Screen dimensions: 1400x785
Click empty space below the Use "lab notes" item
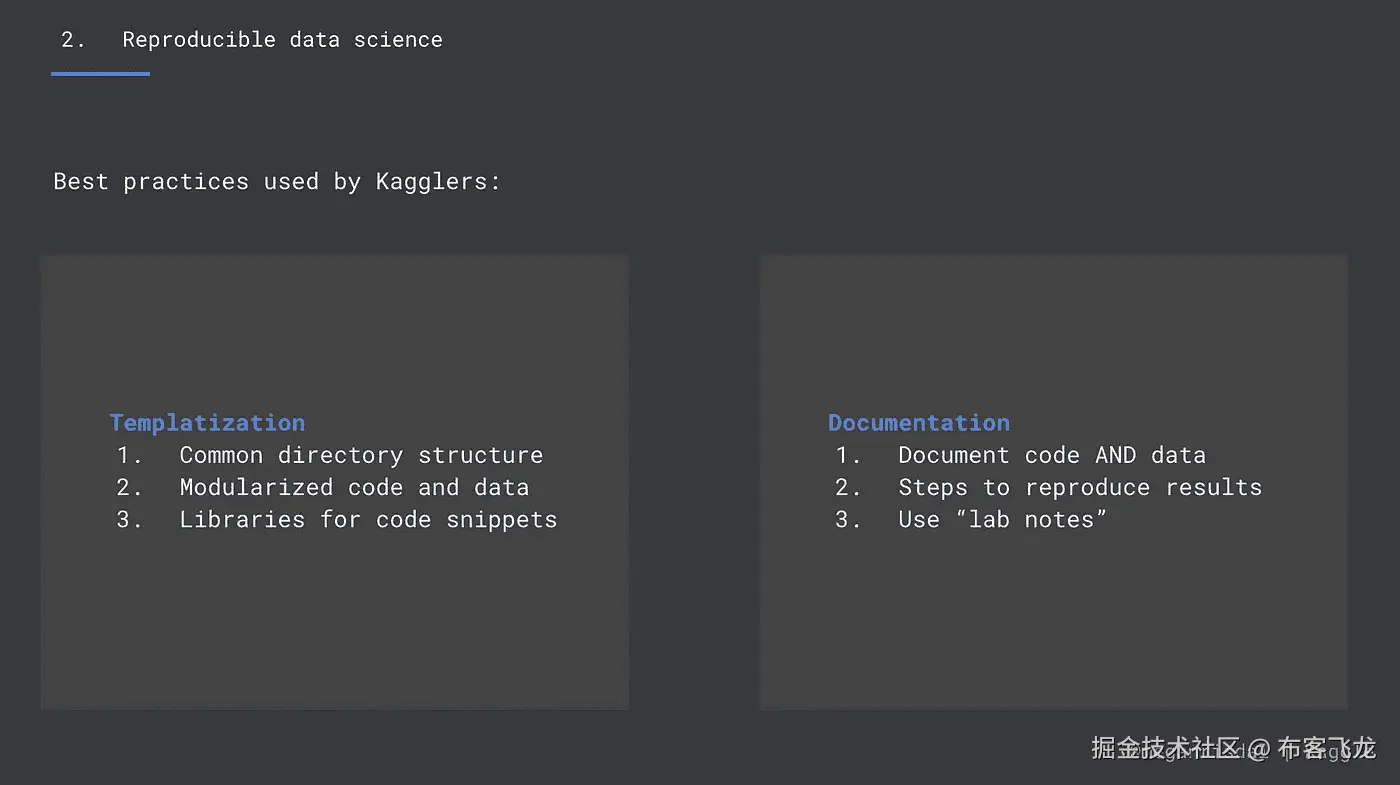pyautogui.click(x=1052, y=620)
